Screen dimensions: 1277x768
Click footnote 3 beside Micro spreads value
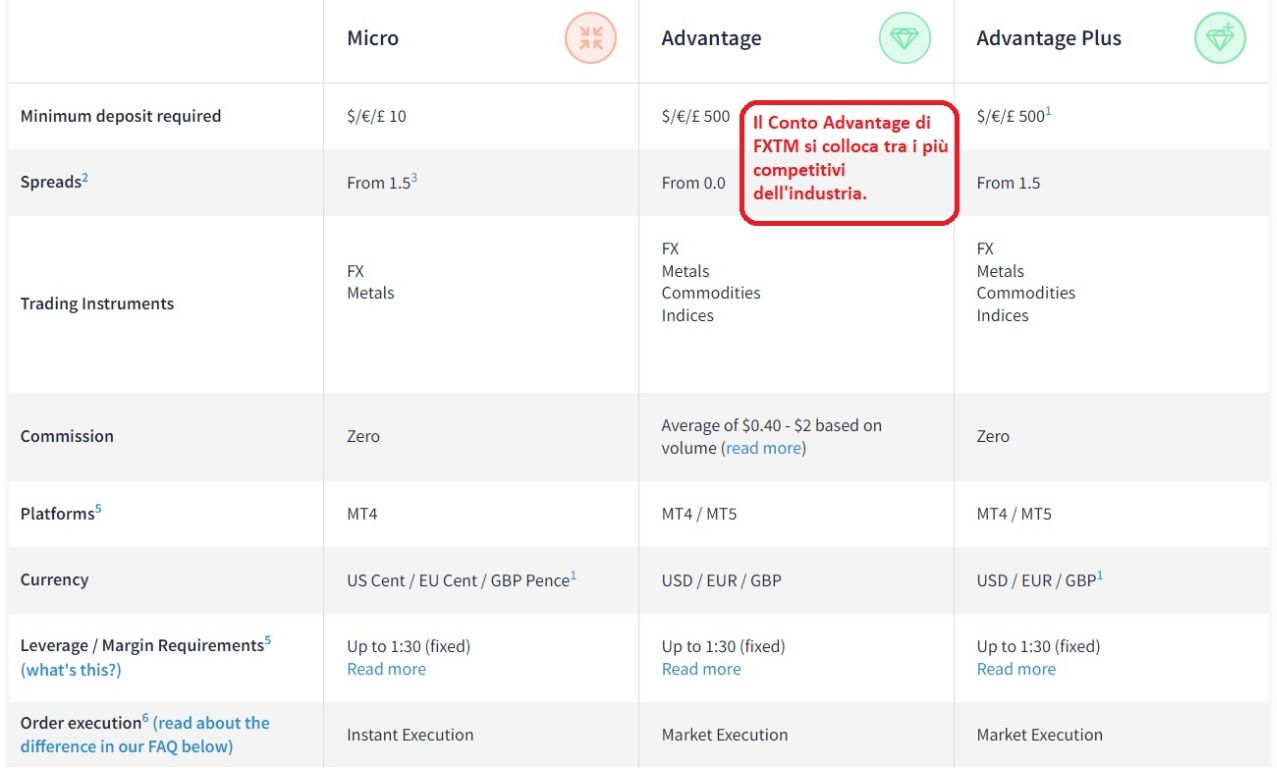[414, 178]
